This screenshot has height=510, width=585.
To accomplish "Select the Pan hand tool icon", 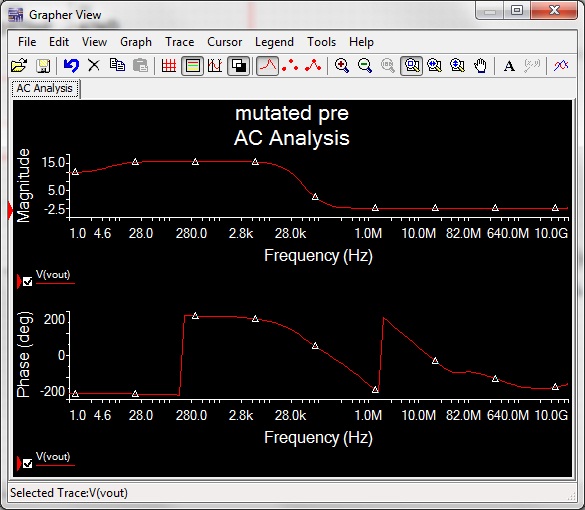I will [x=480, y=66].
